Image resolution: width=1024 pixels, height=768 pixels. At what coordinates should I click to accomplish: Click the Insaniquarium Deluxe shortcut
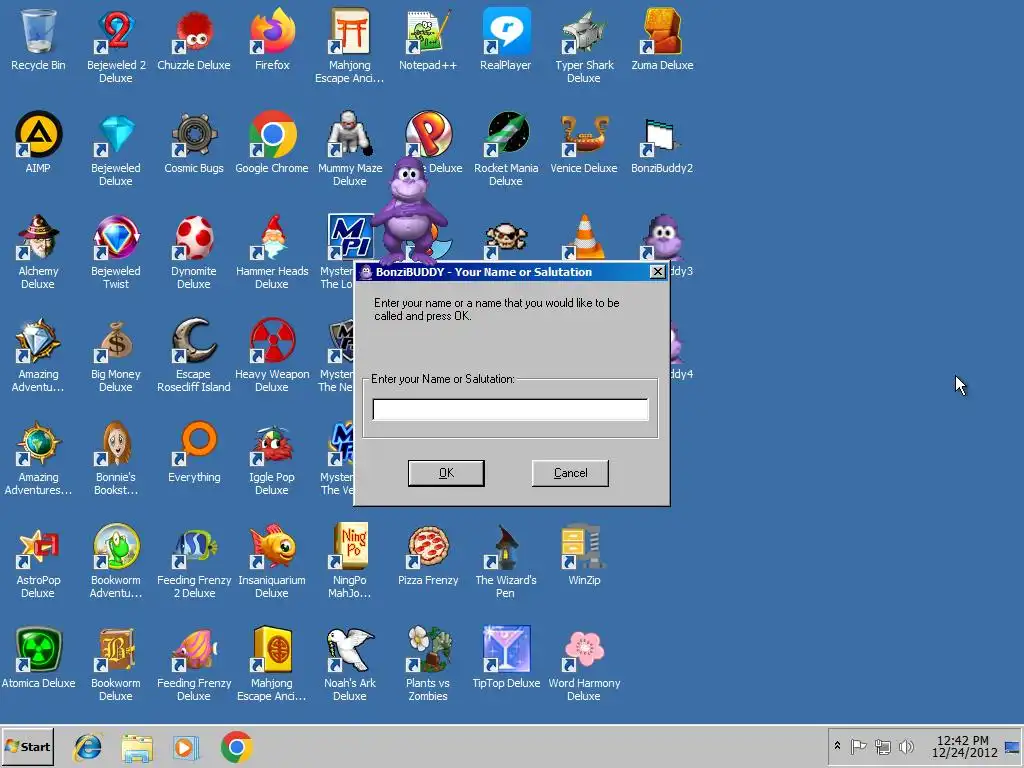272,560
